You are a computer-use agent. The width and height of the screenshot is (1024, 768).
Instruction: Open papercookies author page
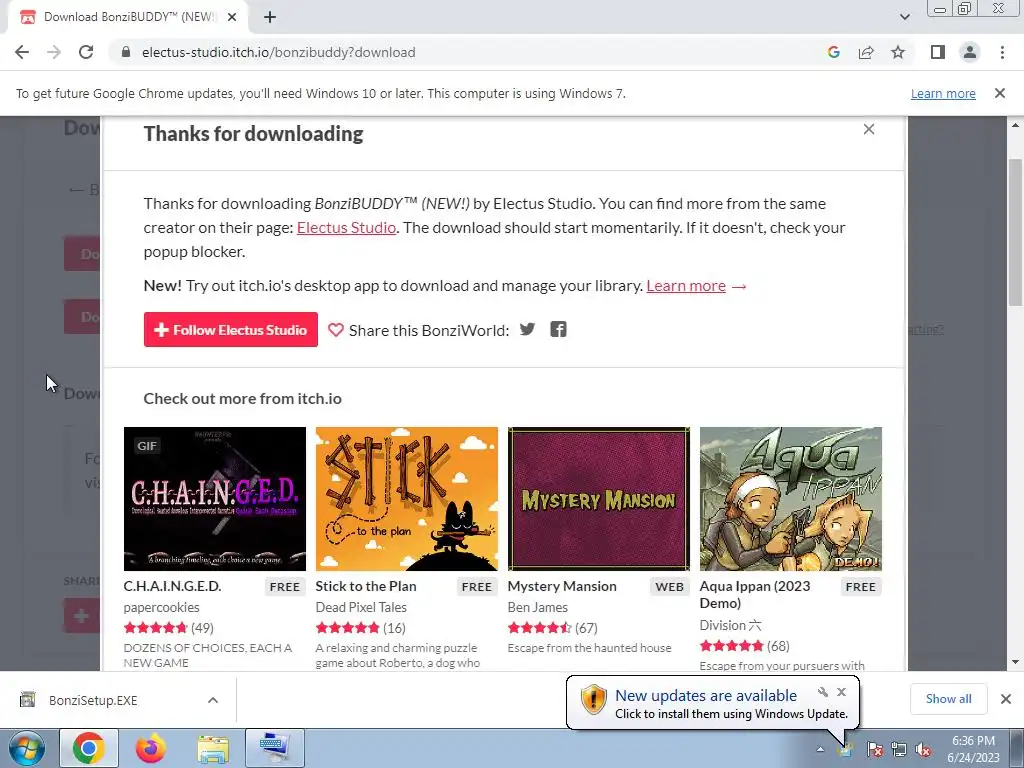(x=161, y=607)
